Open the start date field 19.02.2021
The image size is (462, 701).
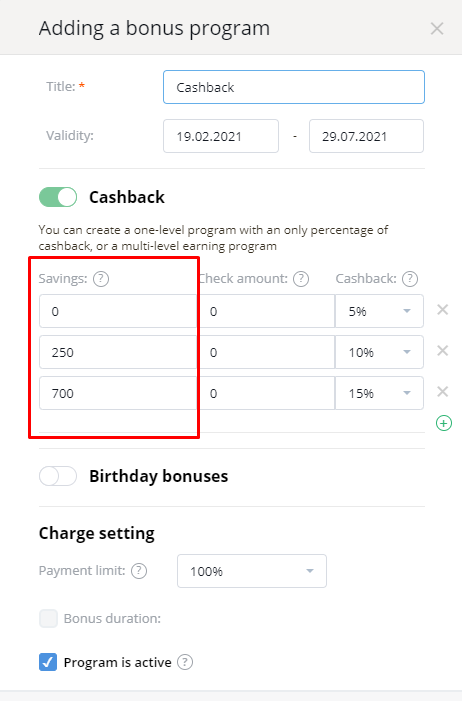click(x=221, y=136)
